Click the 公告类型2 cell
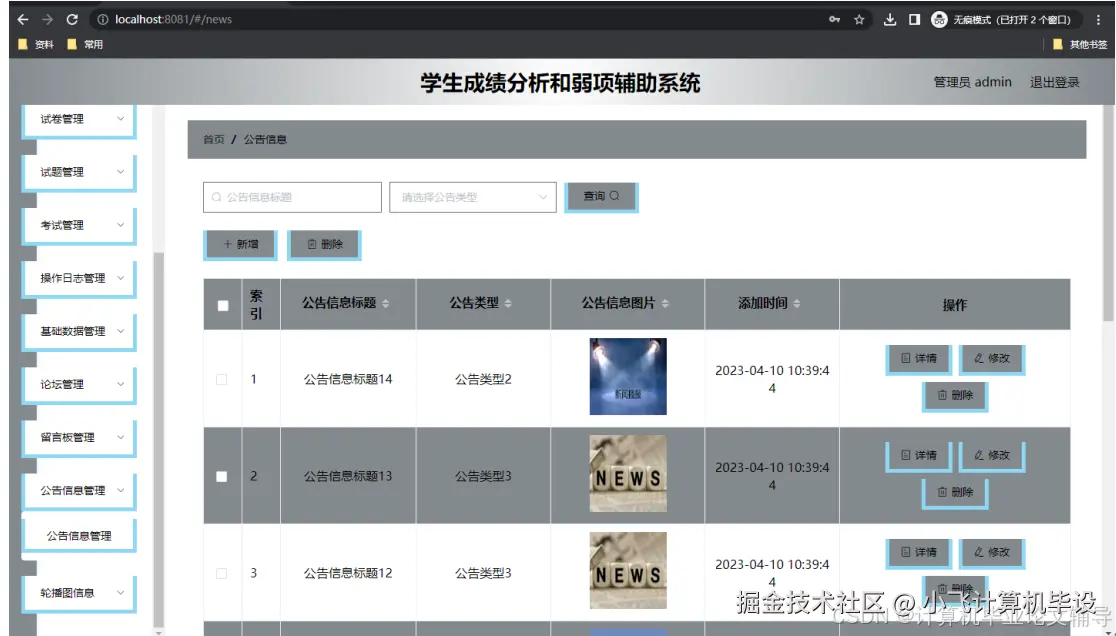 (x=483, y=379)
